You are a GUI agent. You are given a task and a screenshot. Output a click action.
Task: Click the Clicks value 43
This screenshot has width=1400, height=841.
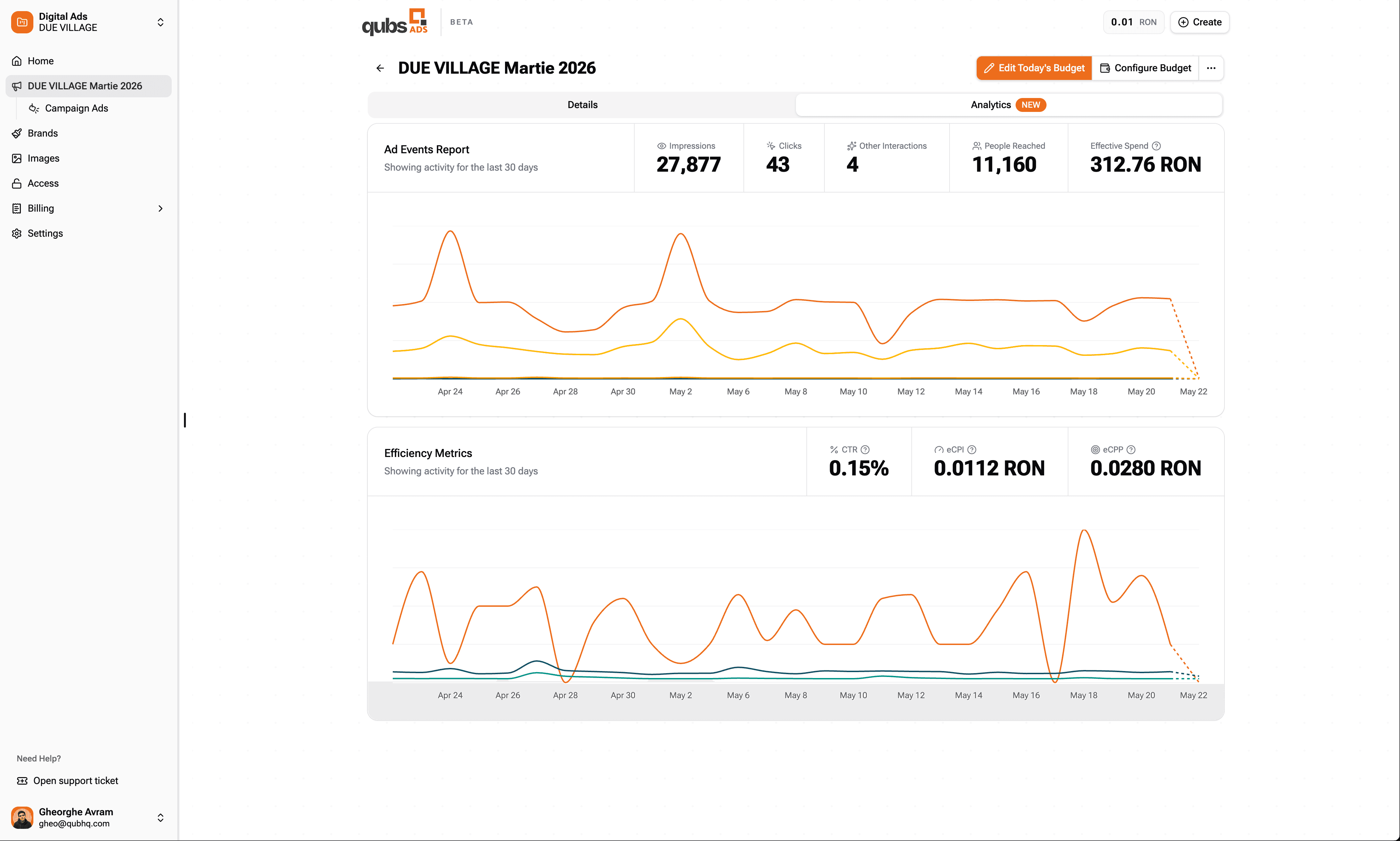click(778, 164)
